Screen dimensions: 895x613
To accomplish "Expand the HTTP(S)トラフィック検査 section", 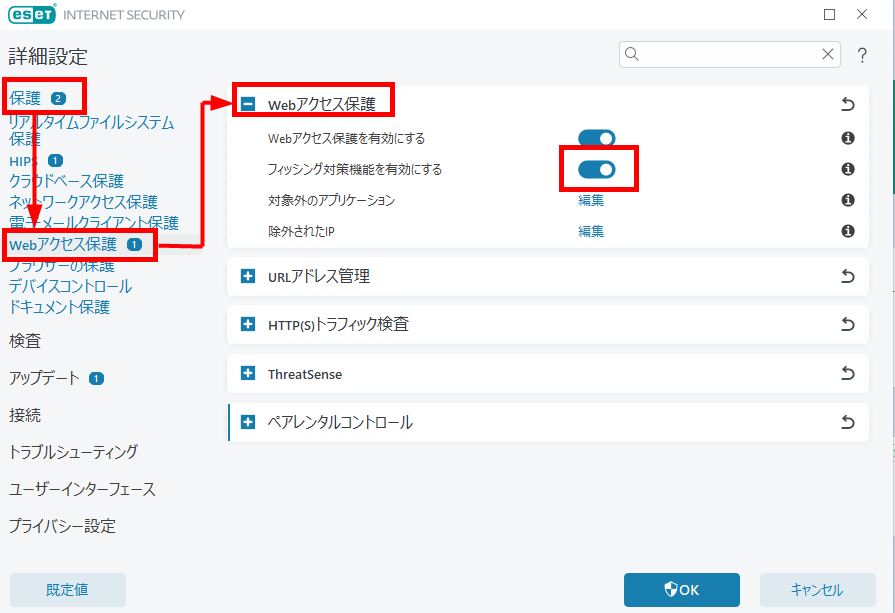I will 248,325.
